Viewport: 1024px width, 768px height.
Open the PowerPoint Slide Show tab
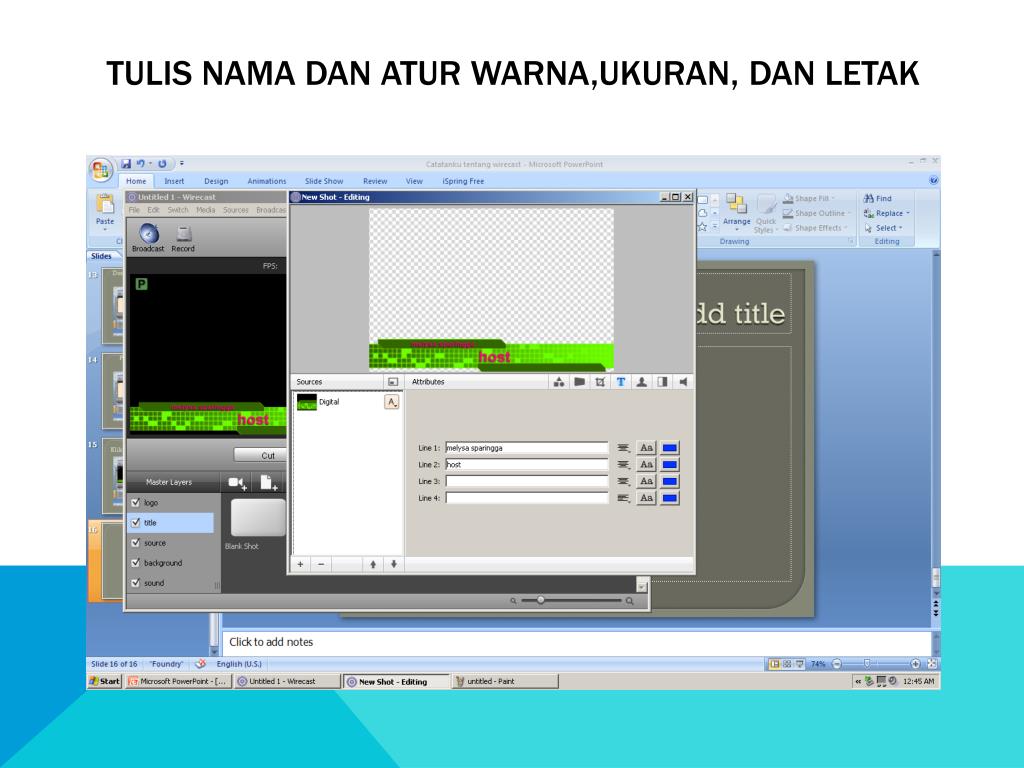click(324, 182)
